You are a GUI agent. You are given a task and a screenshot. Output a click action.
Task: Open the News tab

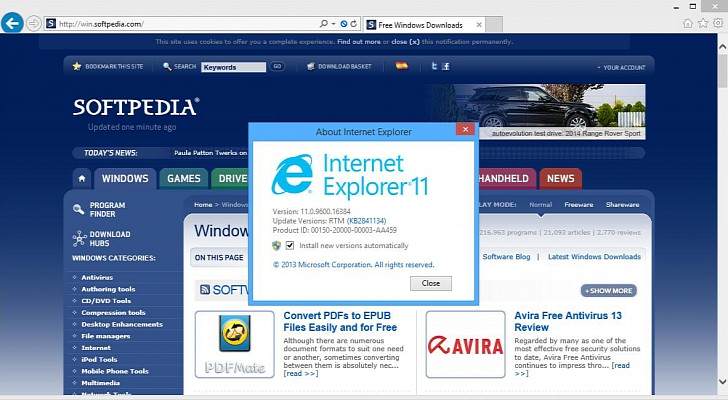(x=560, y=179)
